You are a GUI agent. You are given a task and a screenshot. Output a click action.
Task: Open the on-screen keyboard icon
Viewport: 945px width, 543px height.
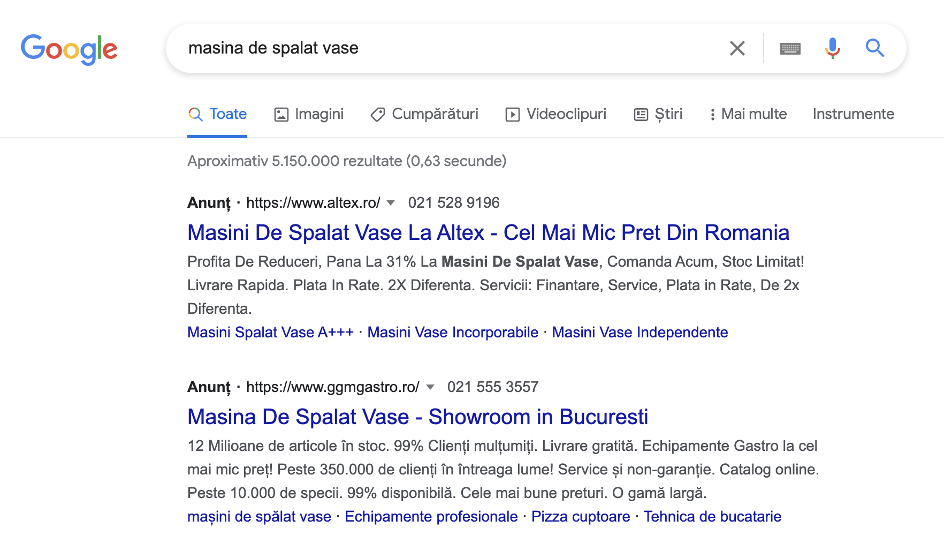coord(790,48)
